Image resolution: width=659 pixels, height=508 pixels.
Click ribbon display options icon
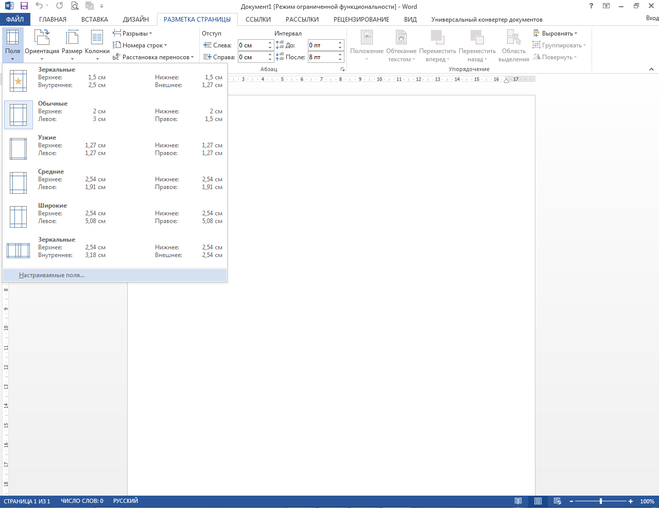(606, 6)
